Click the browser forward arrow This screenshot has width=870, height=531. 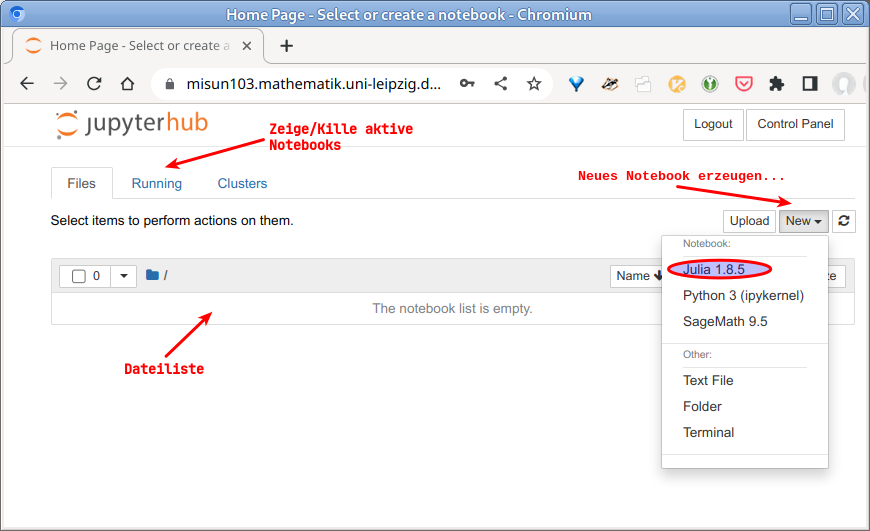click(x=60, y=84)
